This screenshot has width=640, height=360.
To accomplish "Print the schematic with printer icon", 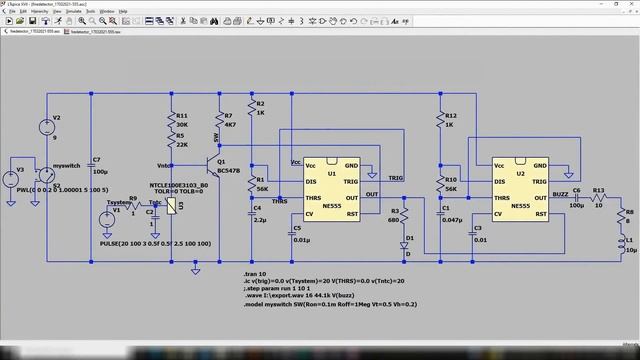I will click(238, 21).
